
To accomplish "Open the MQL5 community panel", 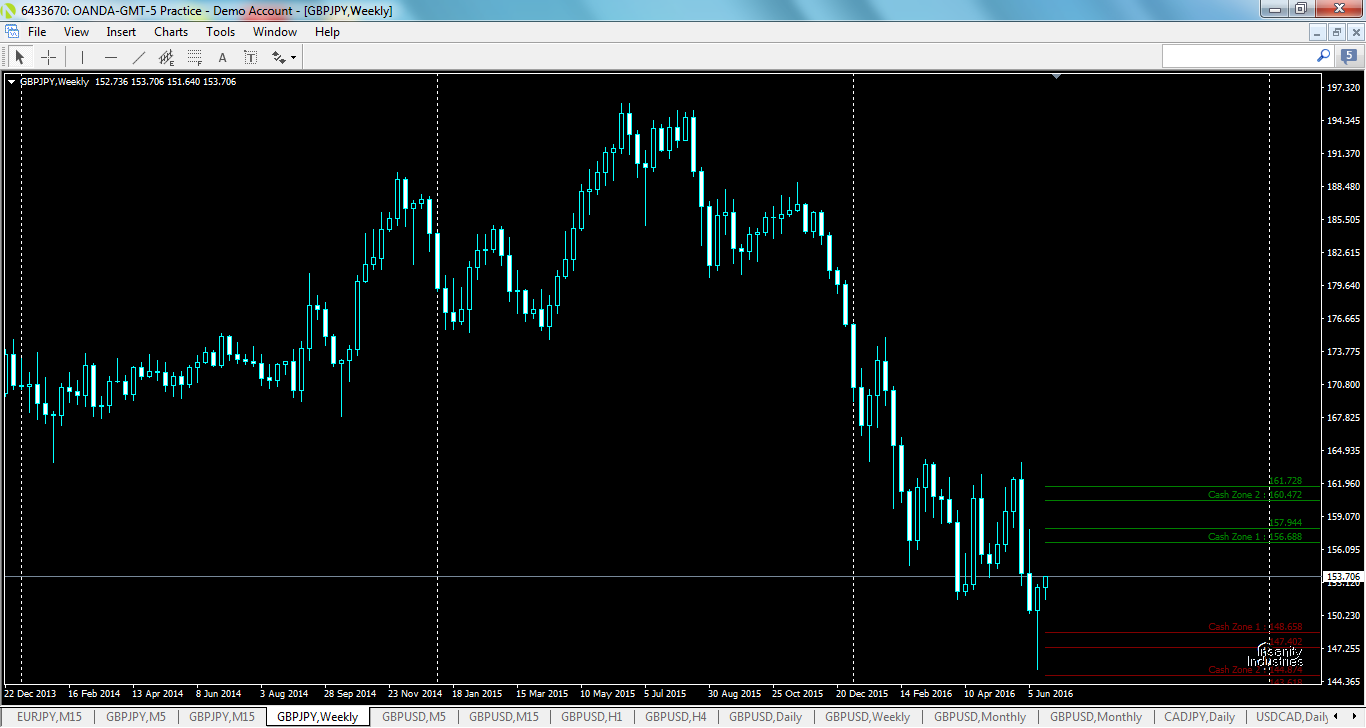I will coord(1345,56).
